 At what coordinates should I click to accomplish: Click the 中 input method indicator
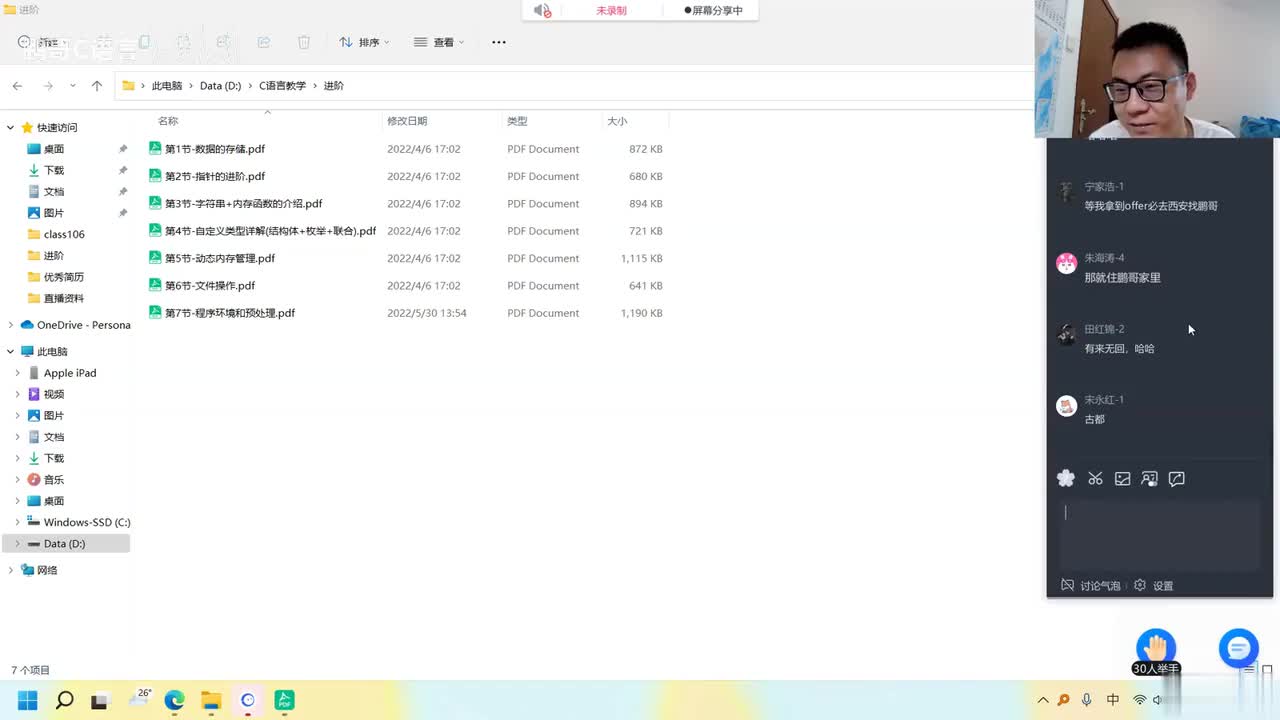1113,700
